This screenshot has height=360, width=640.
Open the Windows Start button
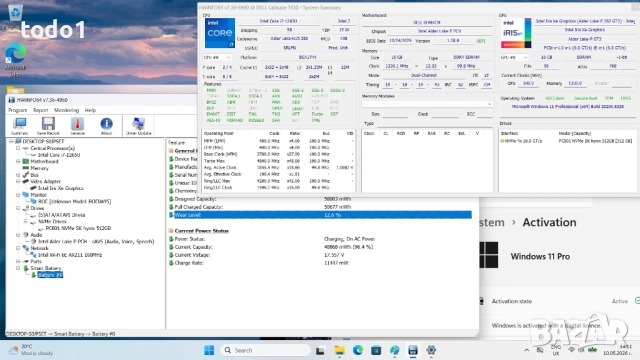209,350
